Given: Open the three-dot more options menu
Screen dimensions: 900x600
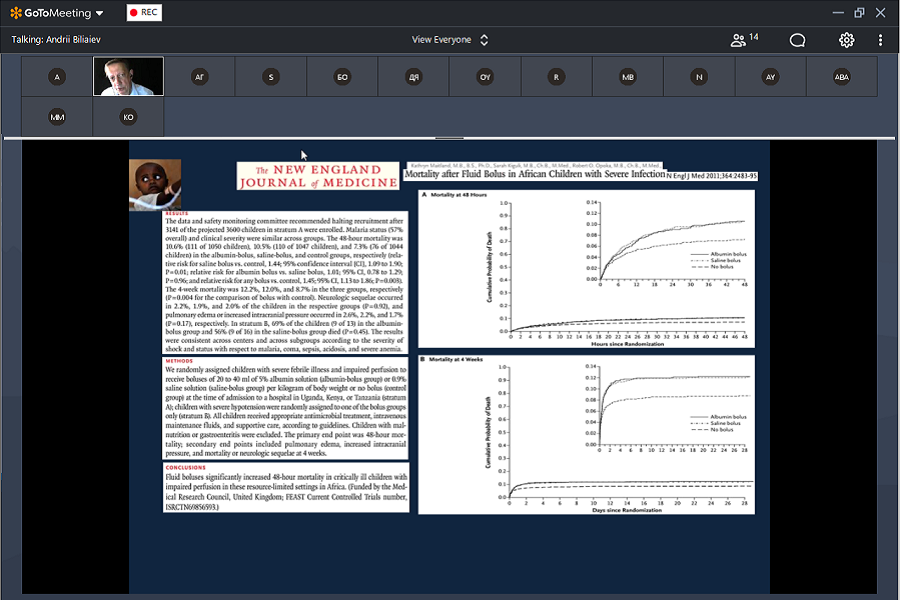Looking at the screenshot, I should 880,40.
